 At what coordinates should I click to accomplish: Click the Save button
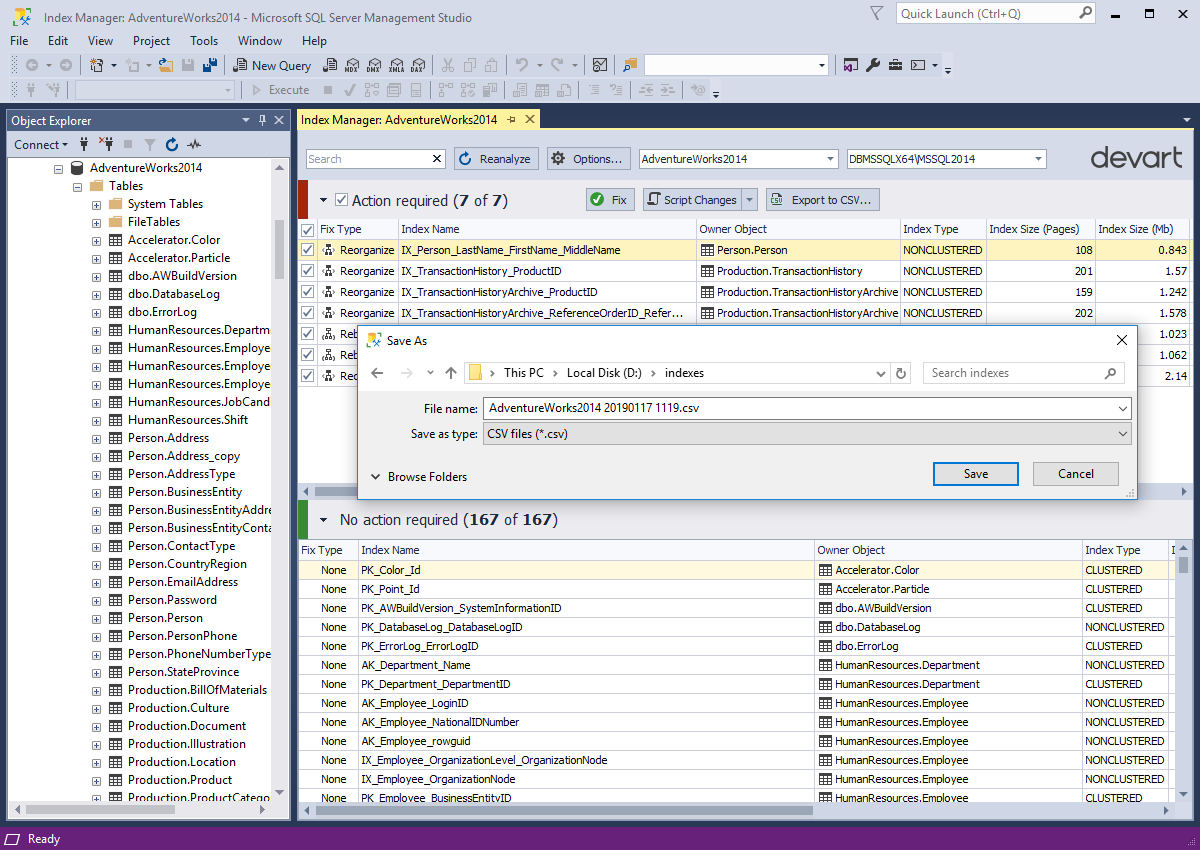976,474
